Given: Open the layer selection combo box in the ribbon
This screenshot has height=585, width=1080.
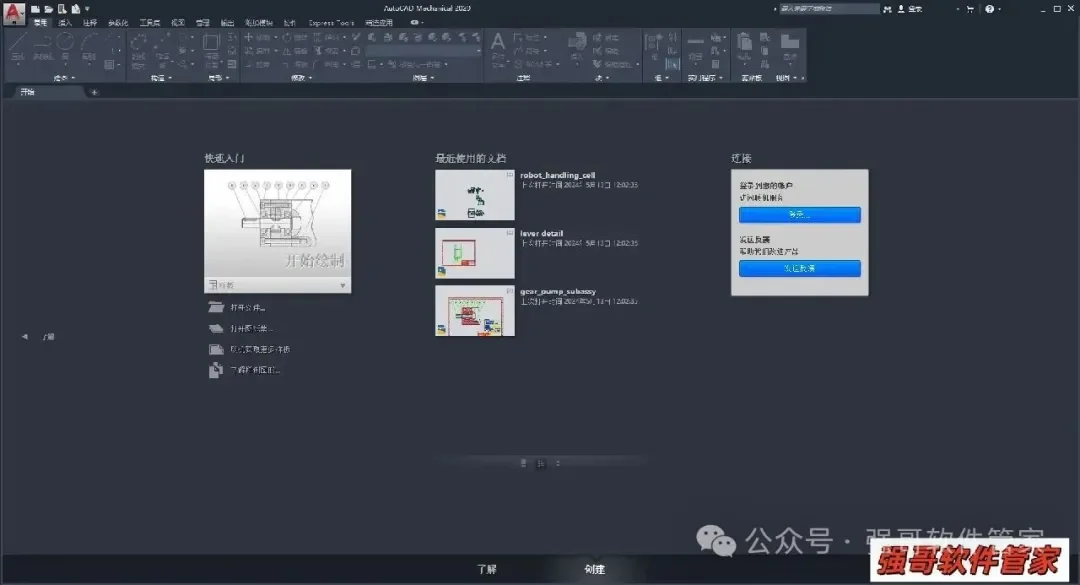Looking at the screenshot, I should (423, 51).
